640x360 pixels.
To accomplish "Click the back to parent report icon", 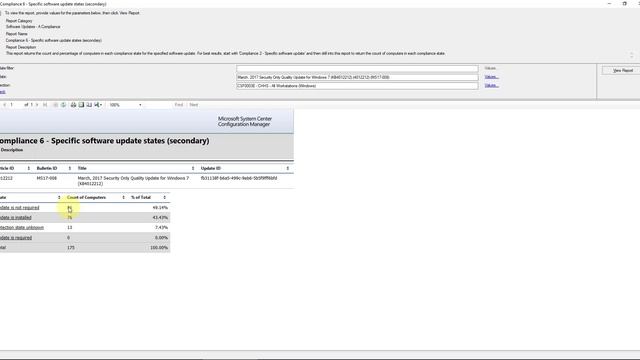I will 56,105.
